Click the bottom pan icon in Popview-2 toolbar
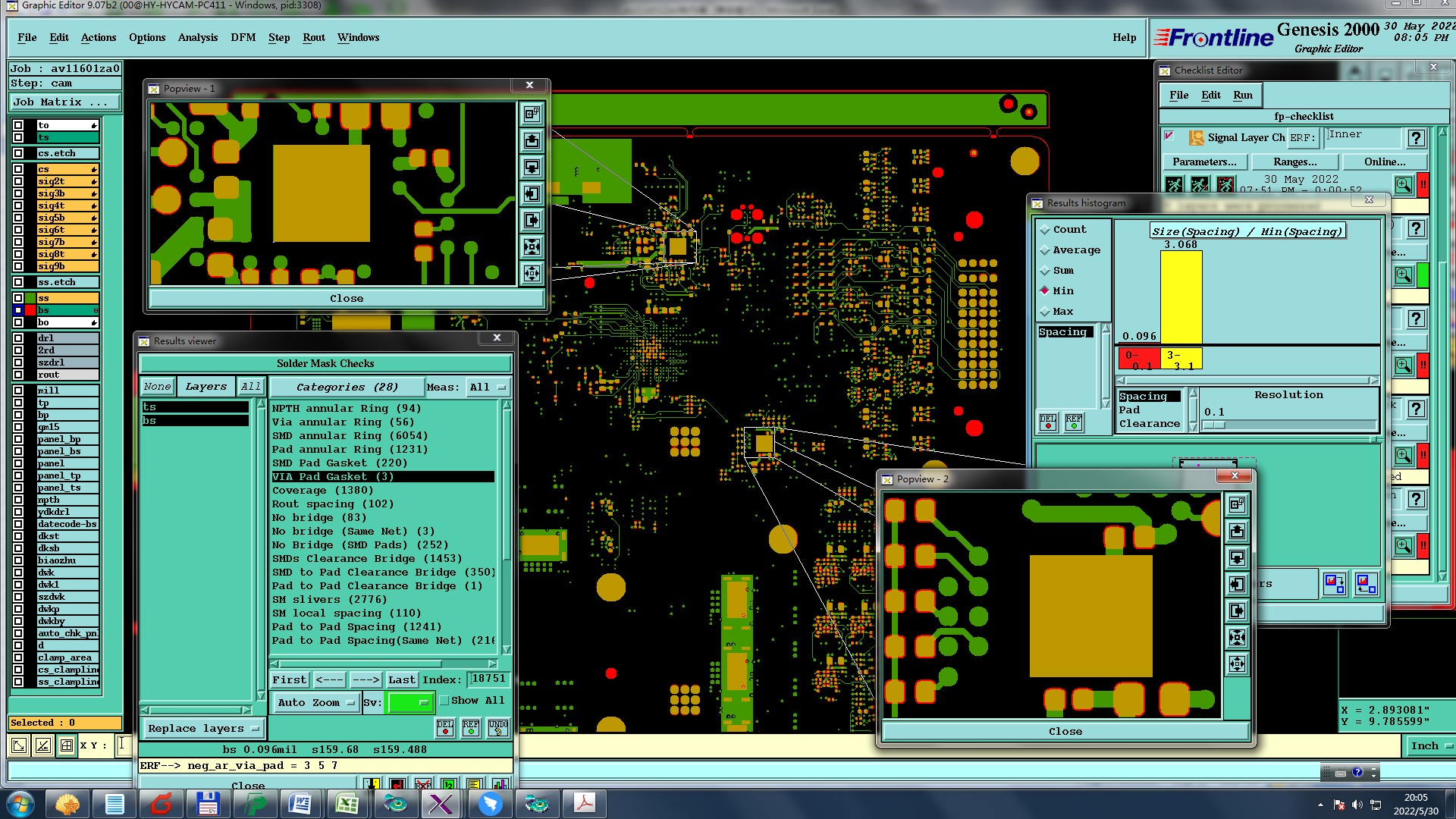The width and height of the screenshot is (1456, 819). coord(1237,664)
